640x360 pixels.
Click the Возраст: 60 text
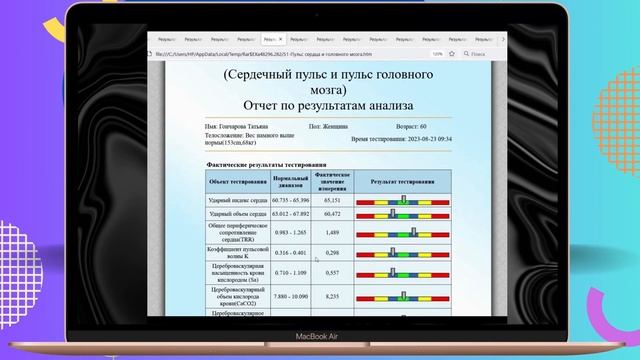click(x=411, y=127)
